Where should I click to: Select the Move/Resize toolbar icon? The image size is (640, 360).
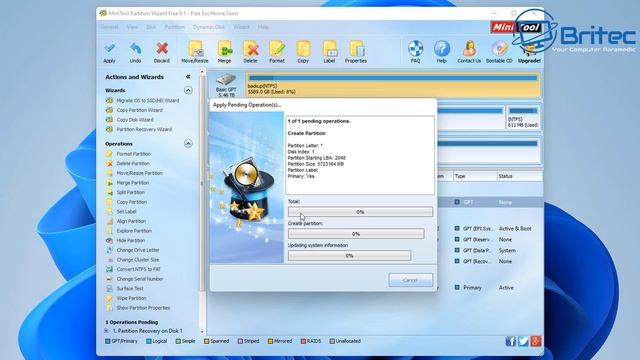pos(195,49)
